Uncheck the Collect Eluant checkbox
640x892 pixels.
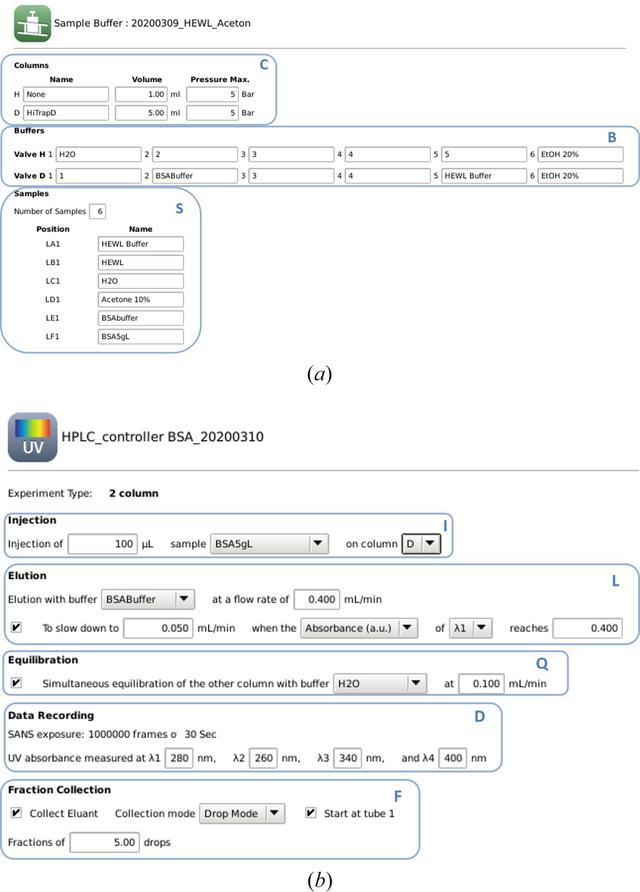click(16, 813)
